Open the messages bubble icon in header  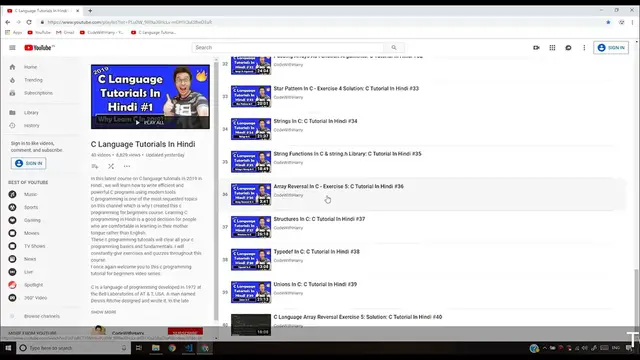(568, 48)
